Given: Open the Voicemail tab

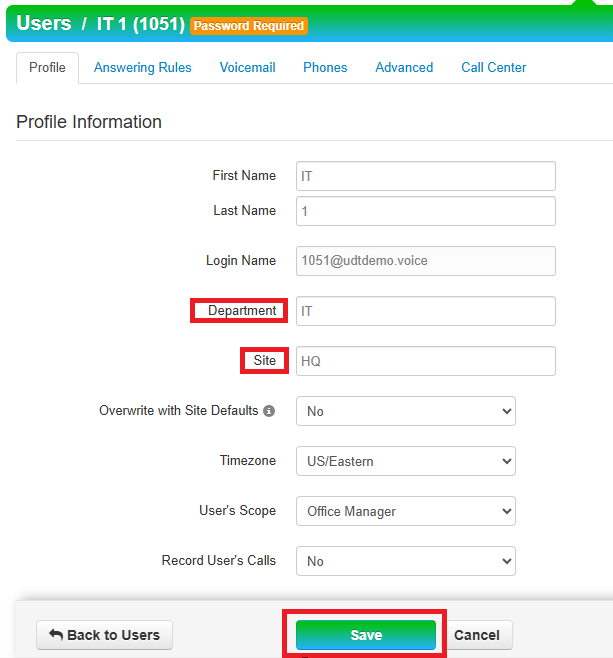Looking at the screenshot, I should click(247, 68).
